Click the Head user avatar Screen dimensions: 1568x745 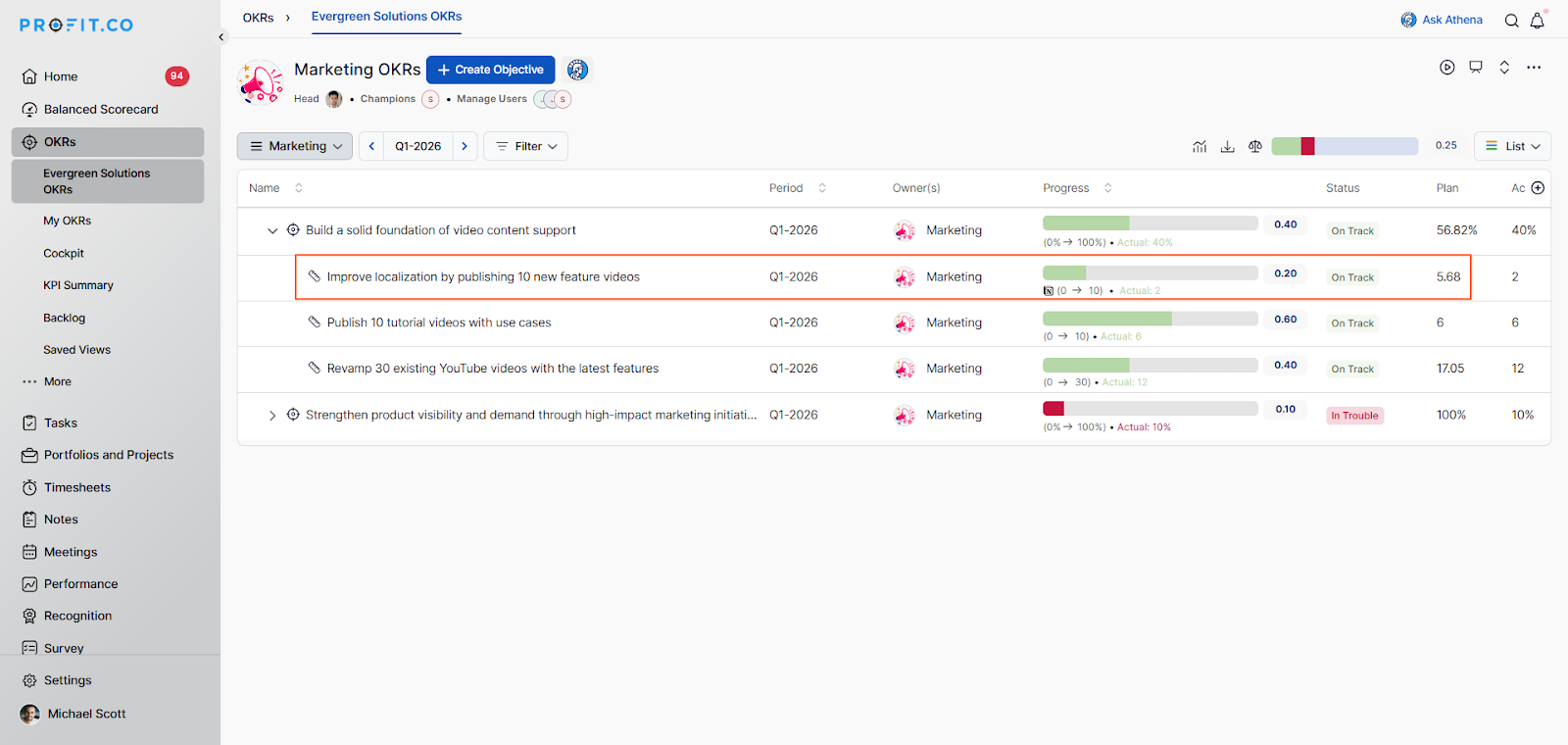point(334,99)
